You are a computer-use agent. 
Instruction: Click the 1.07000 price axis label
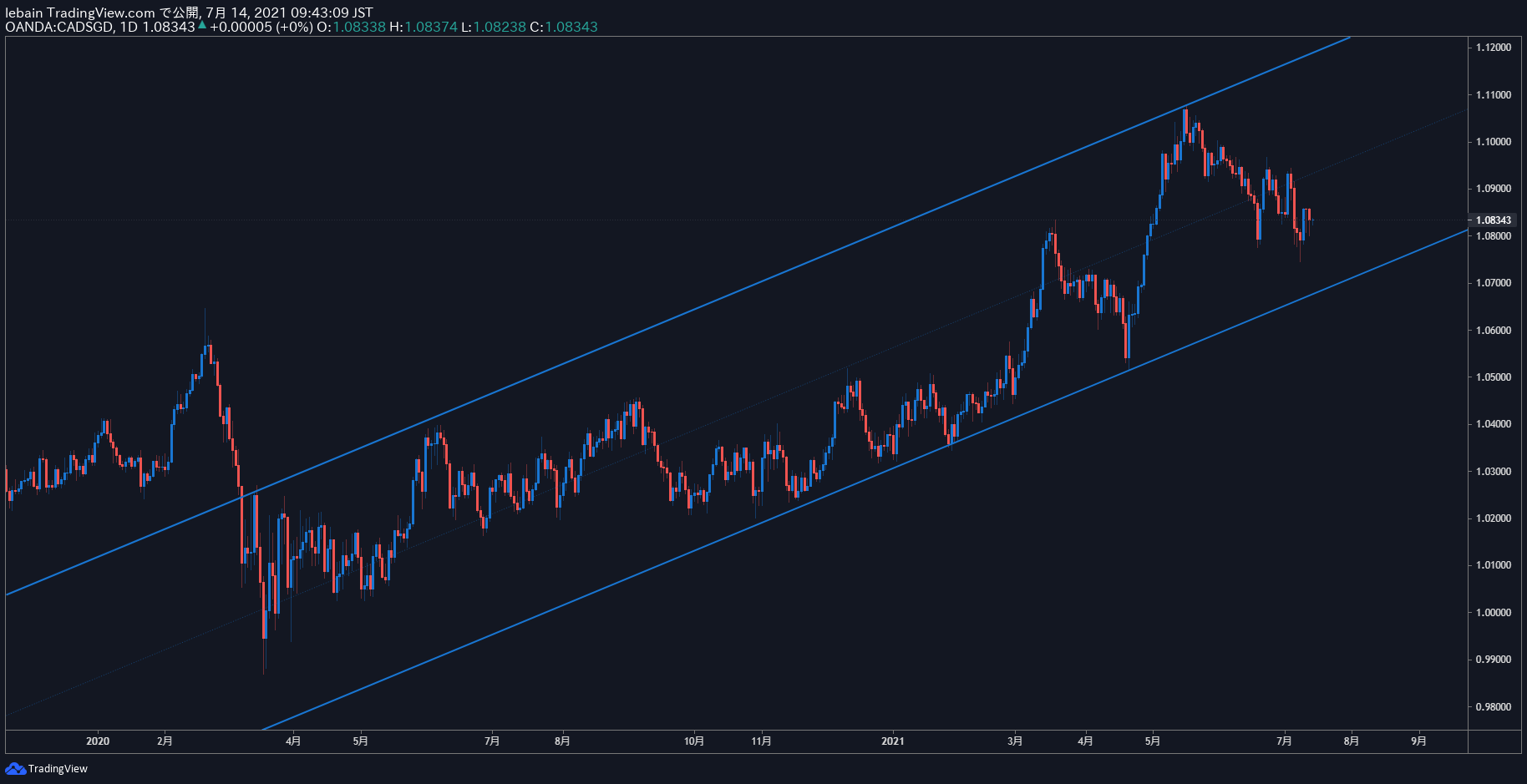1494,283
